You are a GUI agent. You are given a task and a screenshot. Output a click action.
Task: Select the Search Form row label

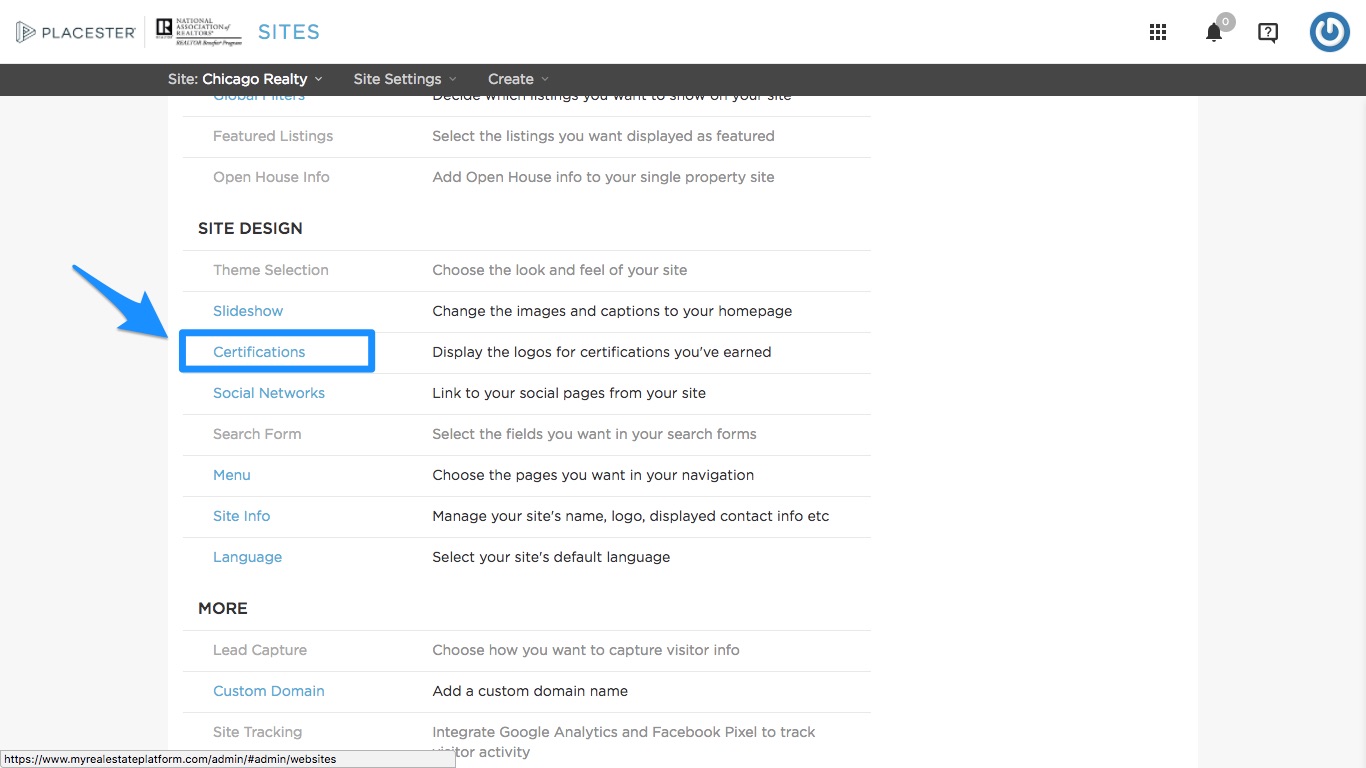point(257,434)
